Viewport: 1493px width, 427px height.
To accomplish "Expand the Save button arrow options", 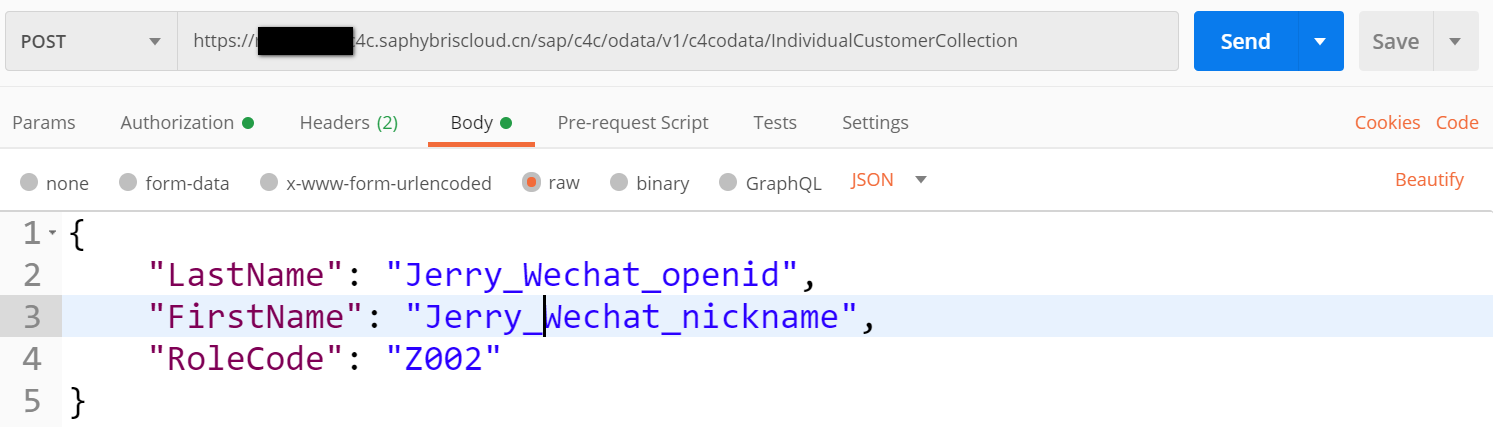I will click(1455, 41).
